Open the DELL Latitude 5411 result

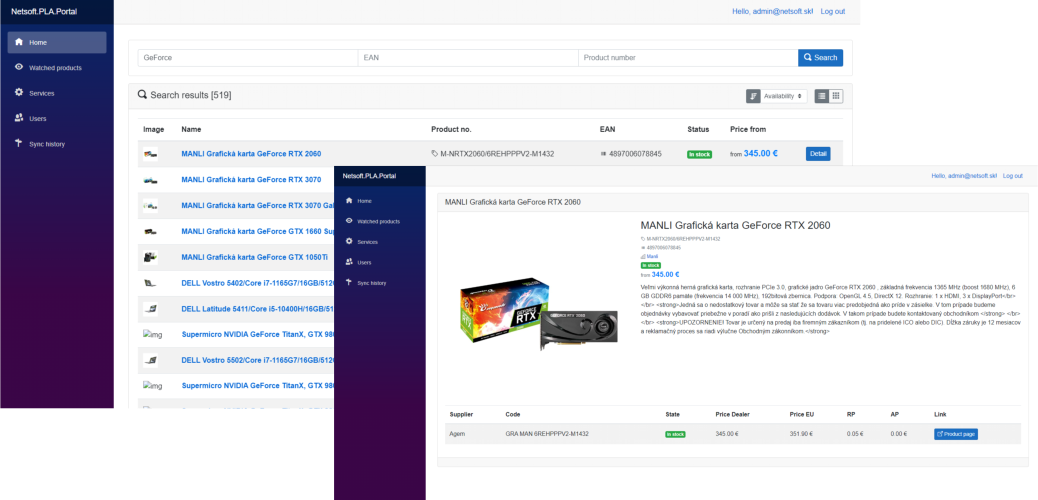[x=258, y=309]
